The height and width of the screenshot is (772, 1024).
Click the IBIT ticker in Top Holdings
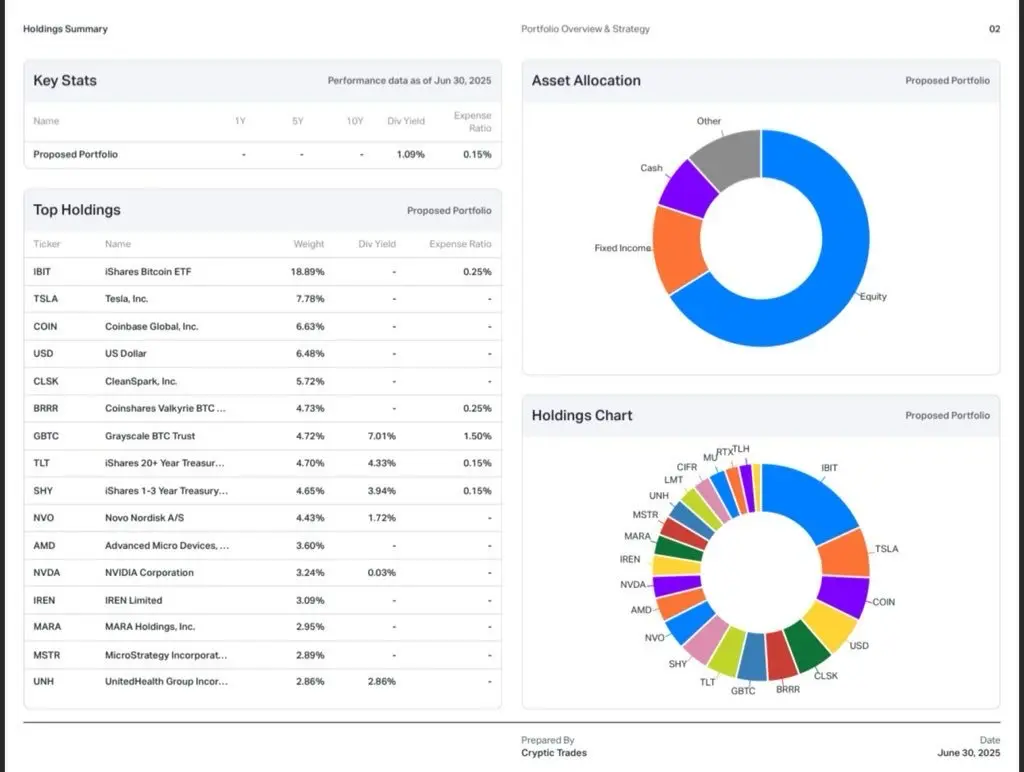point(42,272)
